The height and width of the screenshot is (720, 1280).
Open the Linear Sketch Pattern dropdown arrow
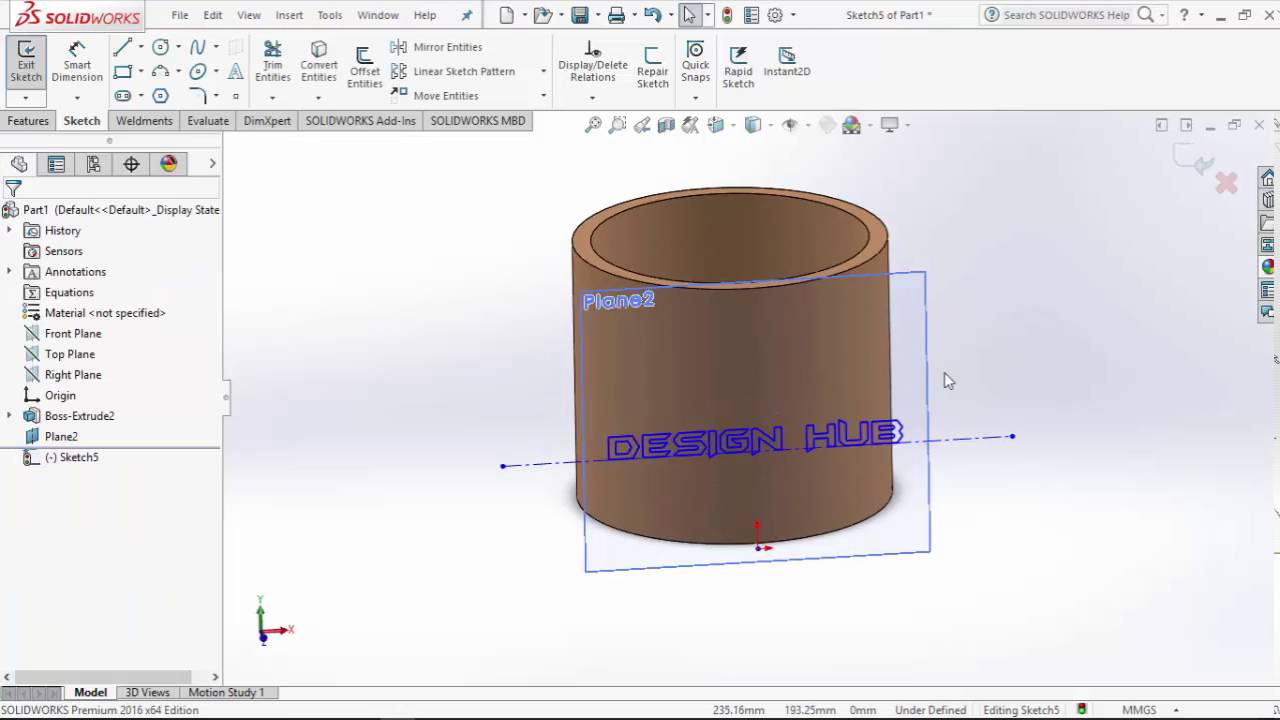click(543, 72)
